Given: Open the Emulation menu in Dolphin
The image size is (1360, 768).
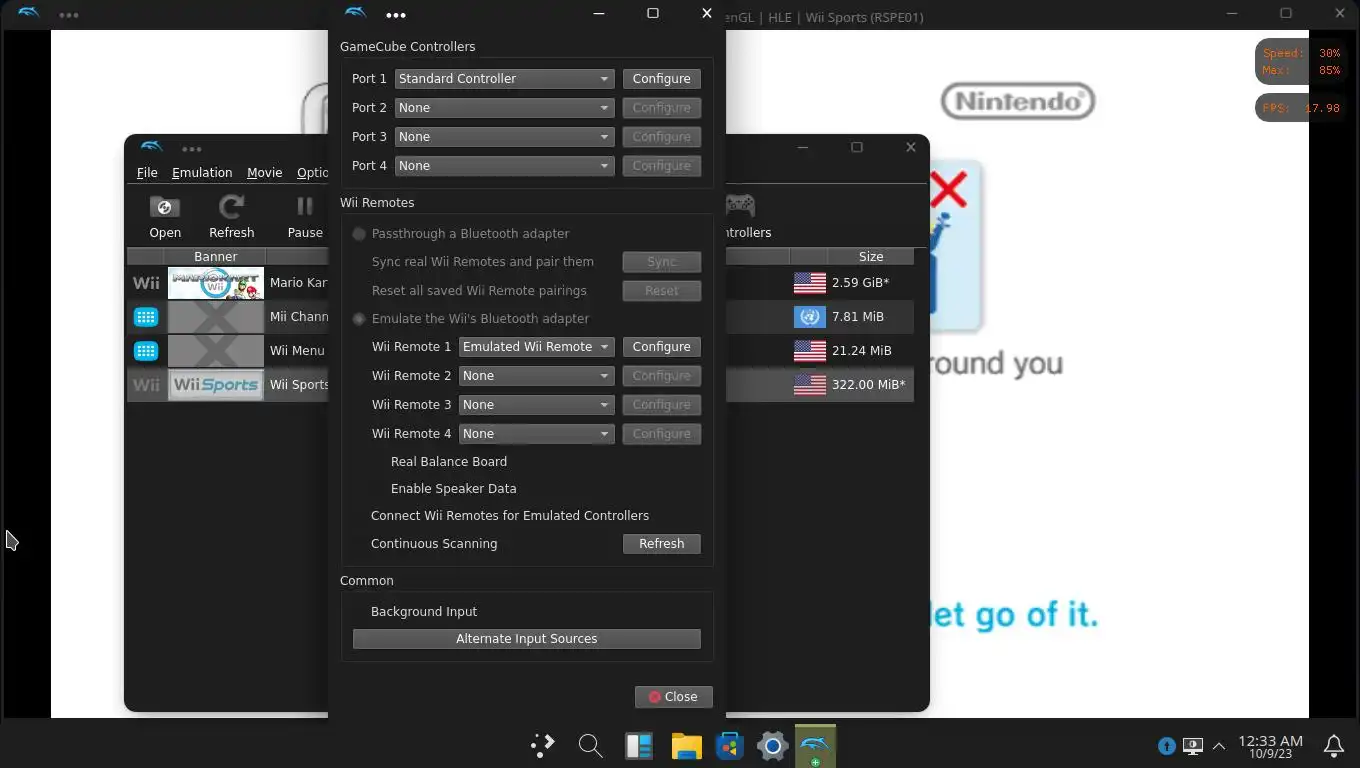Looking at the screenshot, I should point(202,173).
